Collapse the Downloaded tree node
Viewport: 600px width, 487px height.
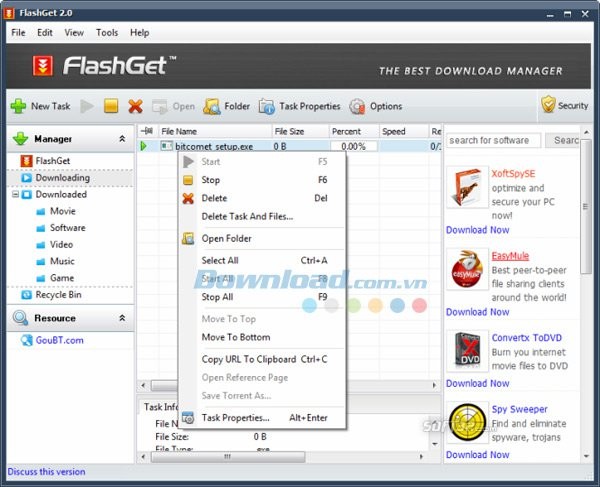pyautogui.click(x=15, y=194)
